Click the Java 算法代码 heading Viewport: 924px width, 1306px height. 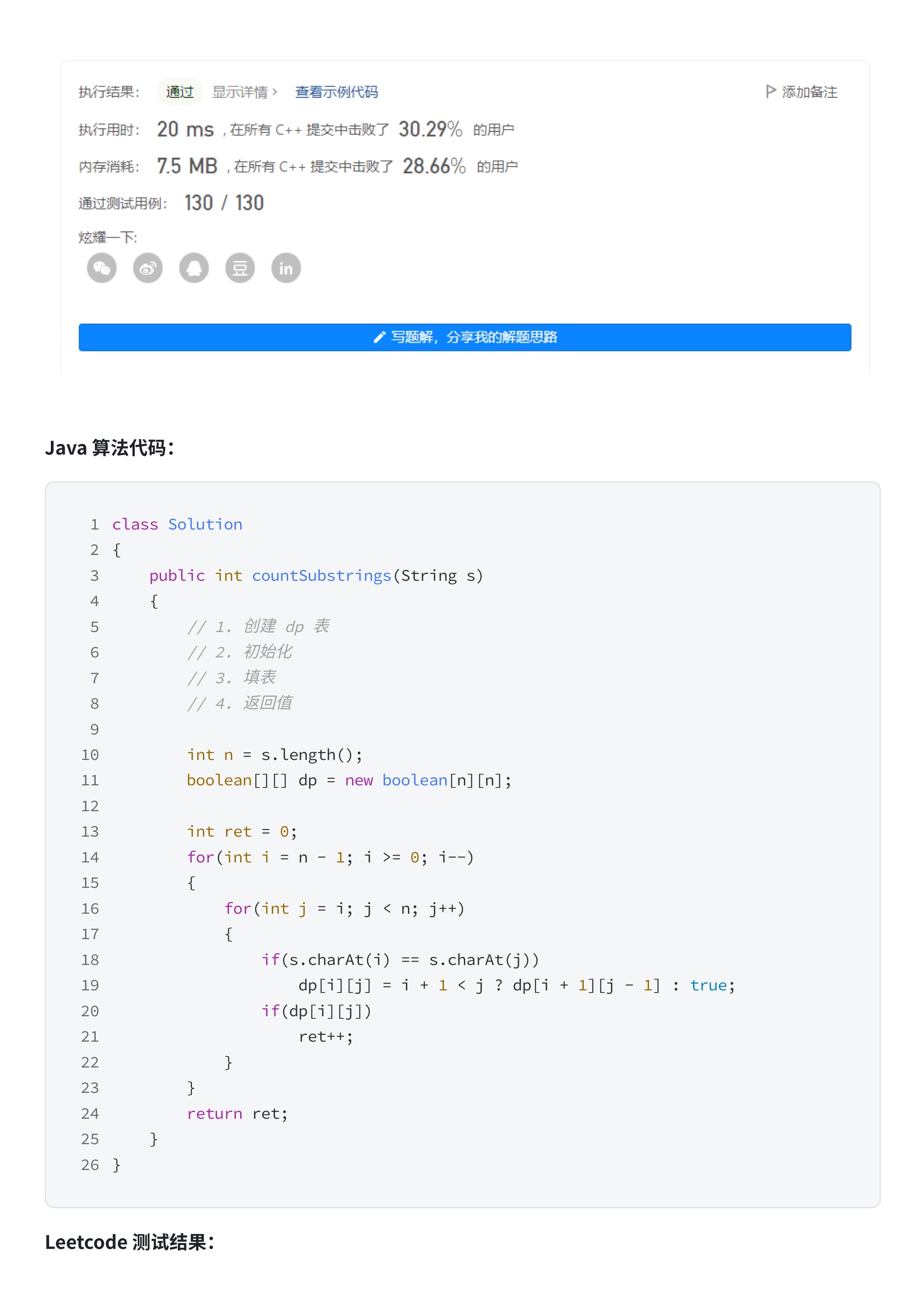[x=109, y=448]
